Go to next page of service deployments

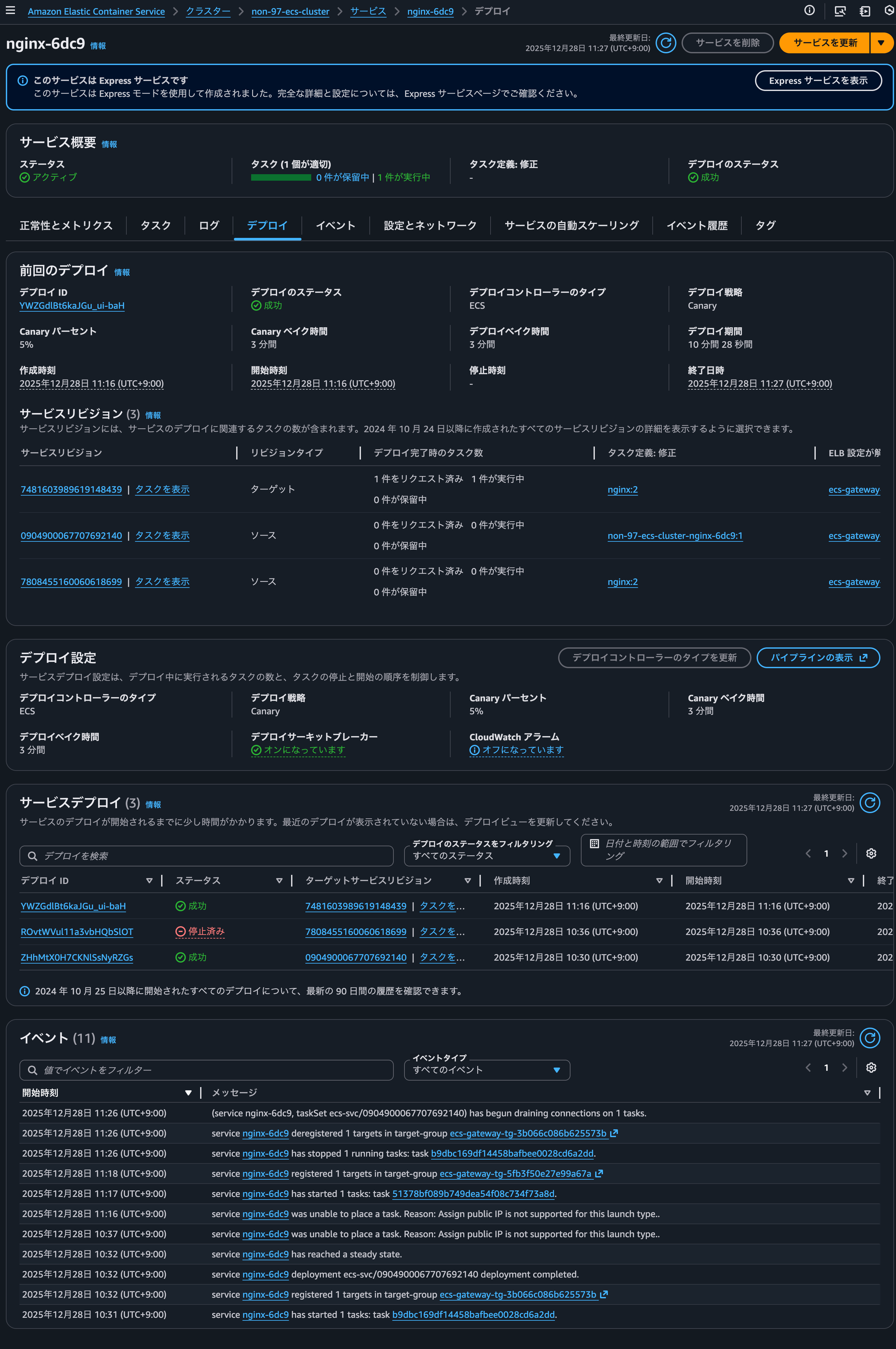[845, 853]
